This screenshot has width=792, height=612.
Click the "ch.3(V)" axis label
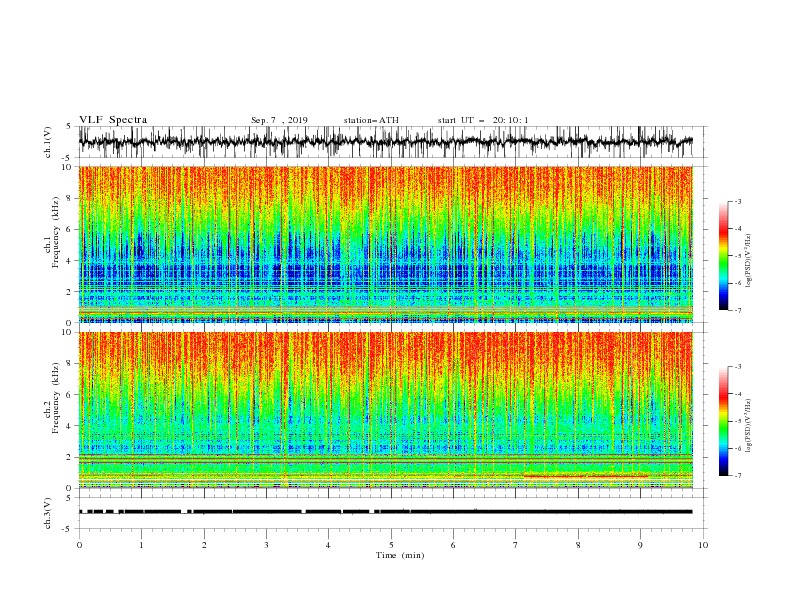point(48,513)
